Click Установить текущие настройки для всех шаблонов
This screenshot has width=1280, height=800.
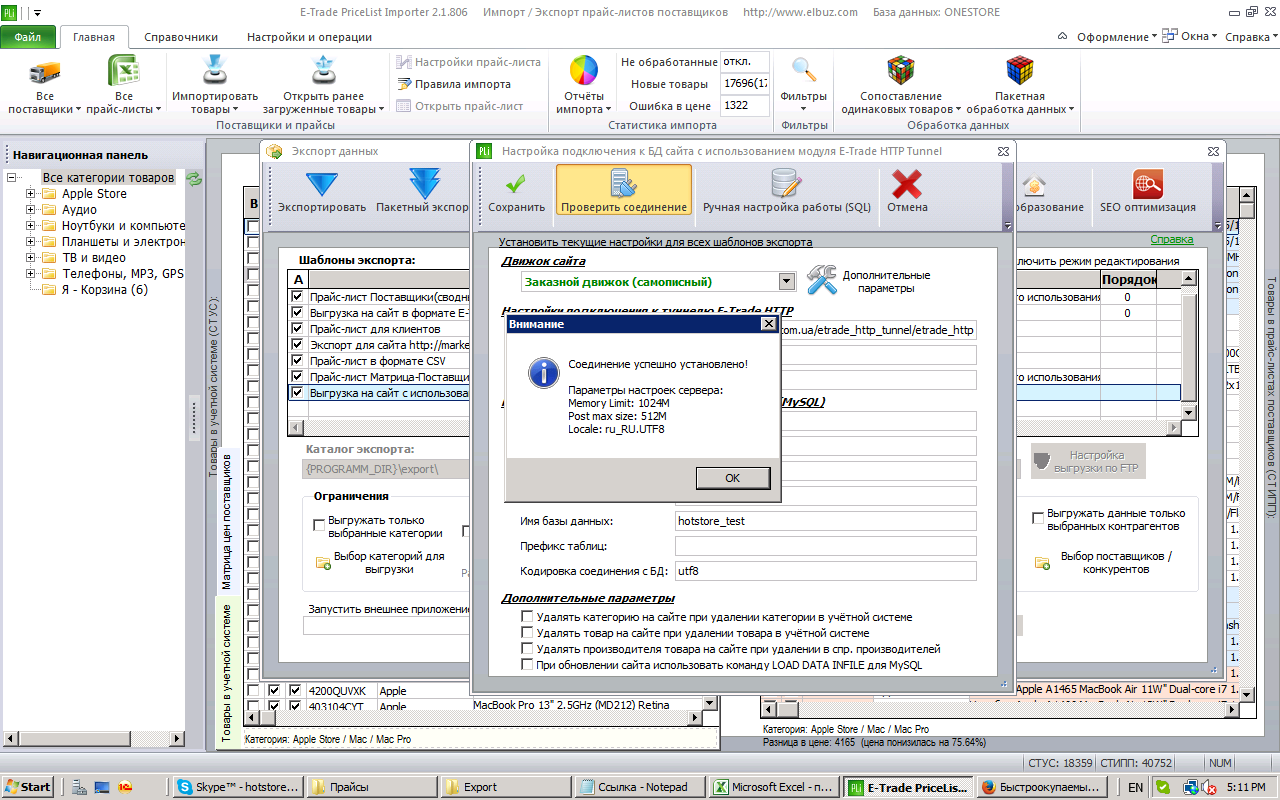[656, 242]
